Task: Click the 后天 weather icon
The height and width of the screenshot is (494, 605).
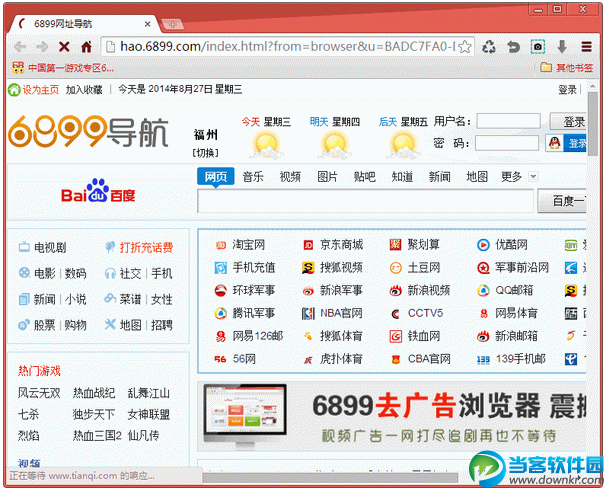Action: point(403,145)
